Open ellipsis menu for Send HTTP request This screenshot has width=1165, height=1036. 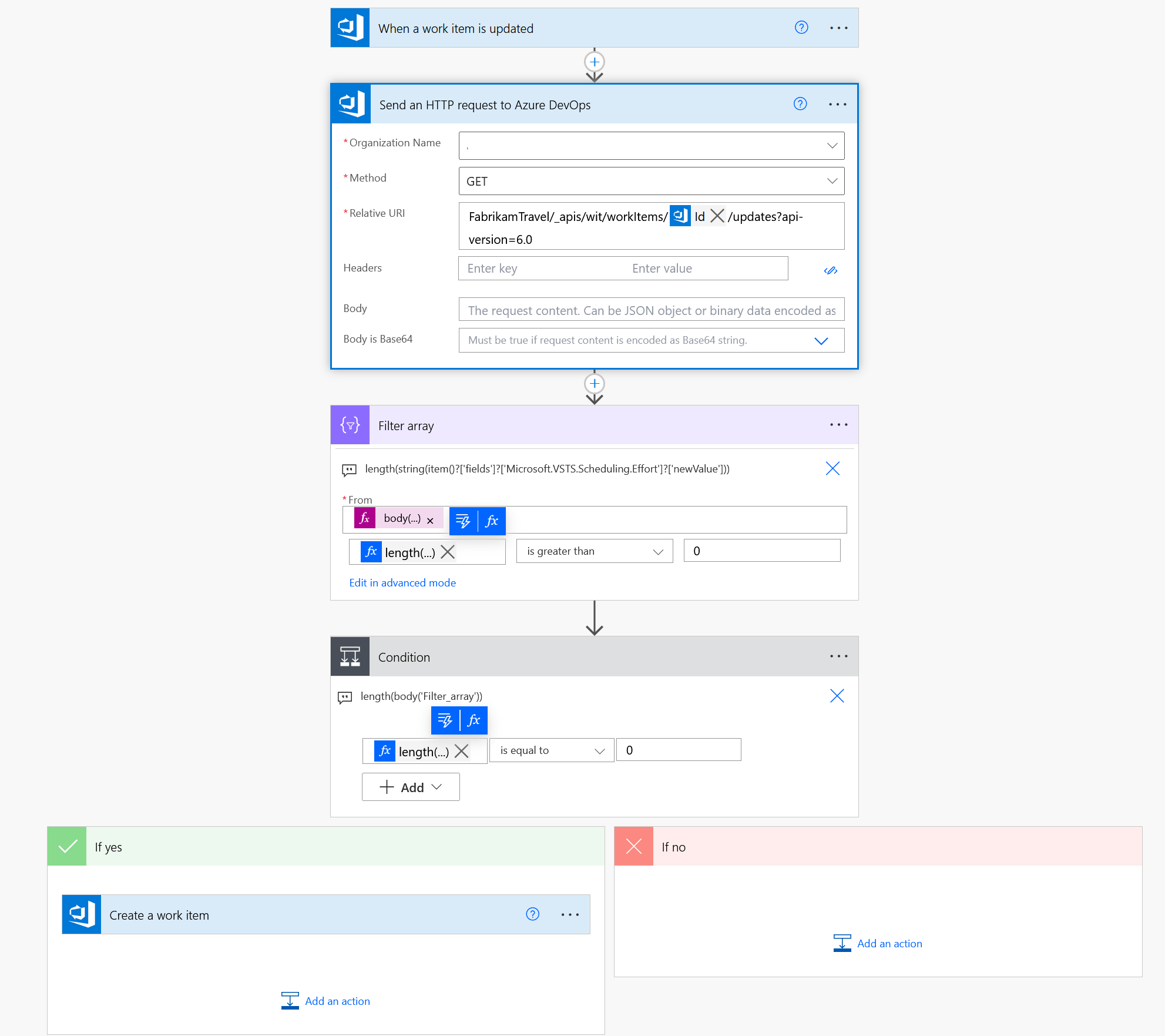[x=837, y=105]
